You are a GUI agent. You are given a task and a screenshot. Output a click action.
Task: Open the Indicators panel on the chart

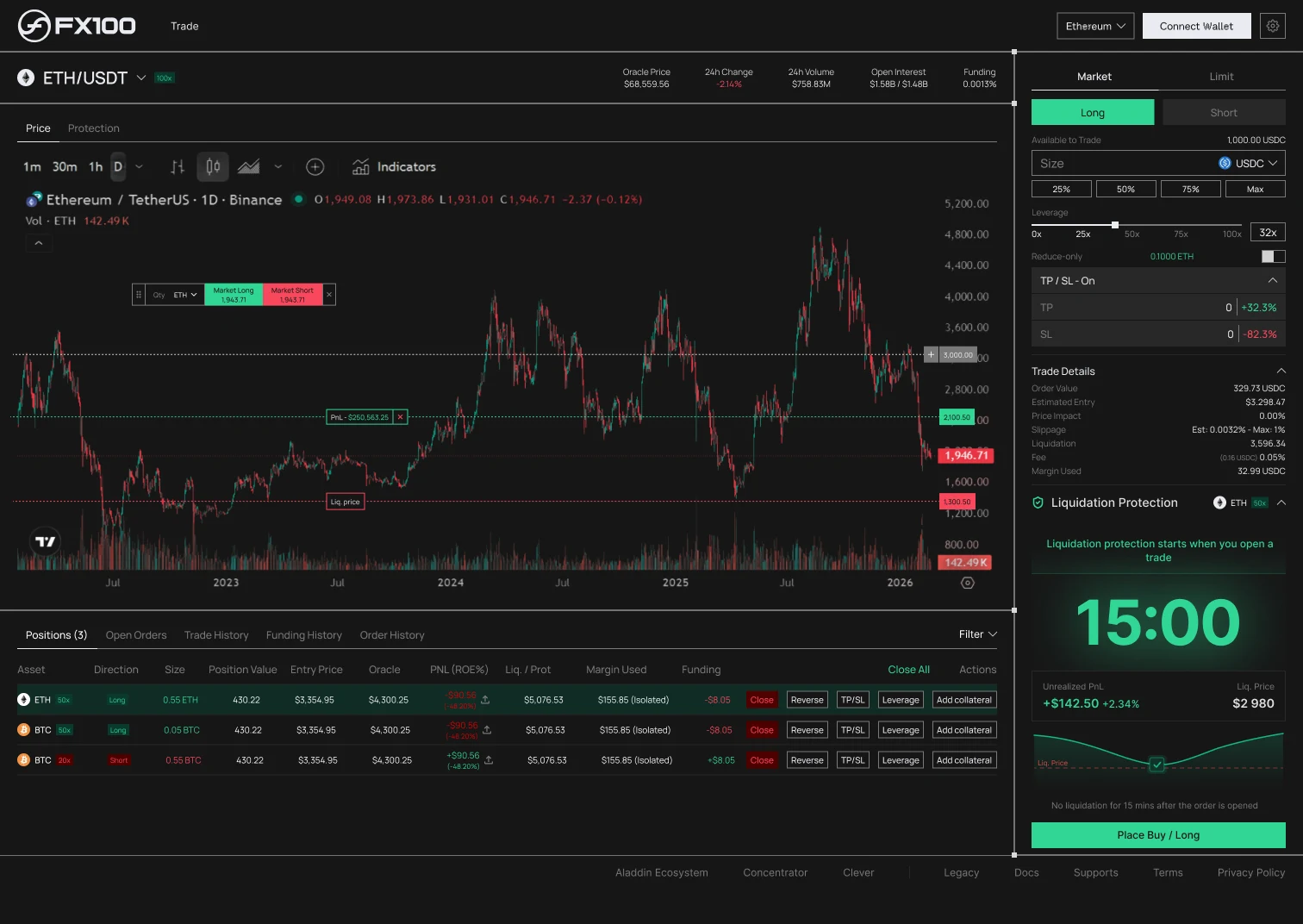coord(395,167)
